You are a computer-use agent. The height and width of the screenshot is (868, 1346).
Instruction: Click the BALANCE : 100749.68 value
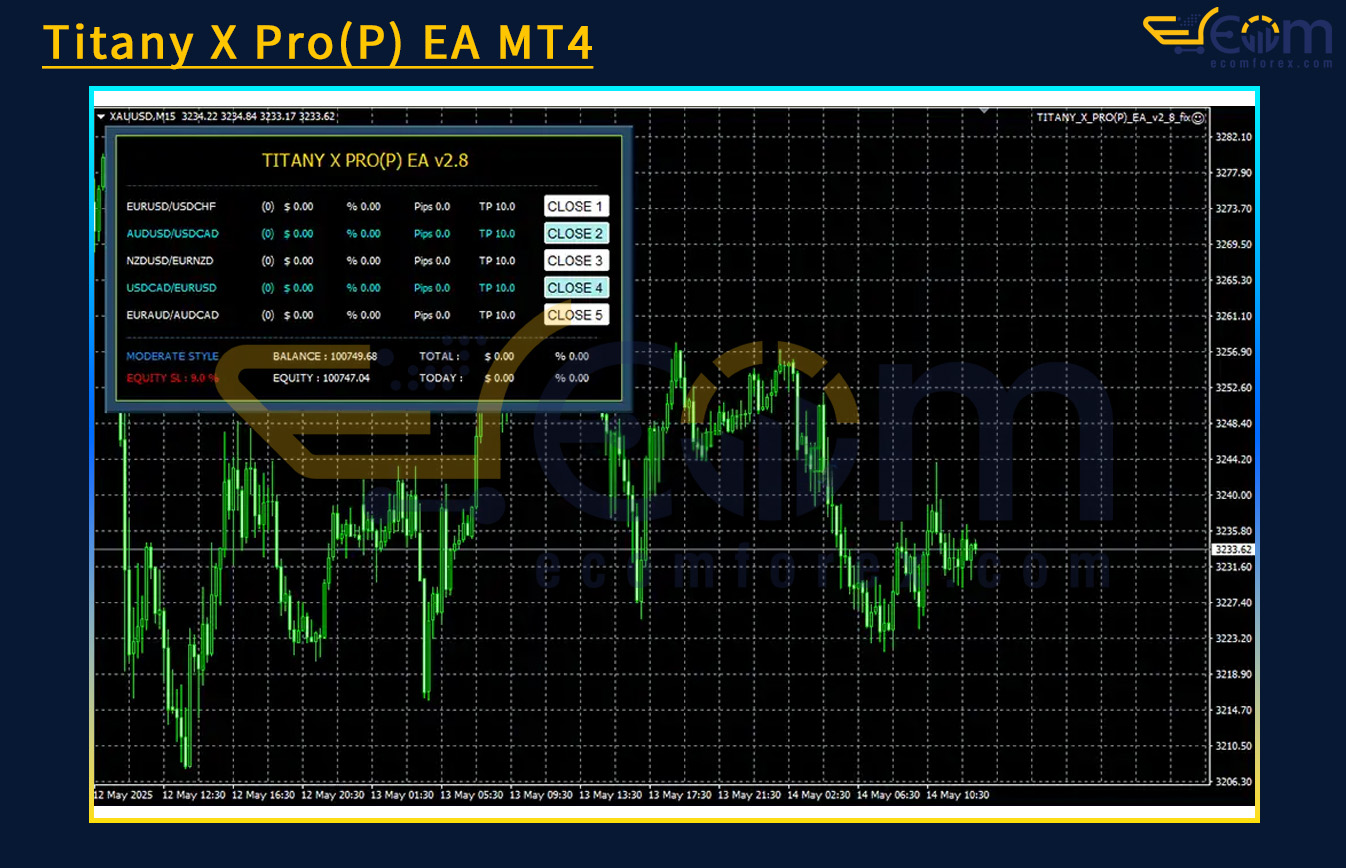click(x=325, y=356)
